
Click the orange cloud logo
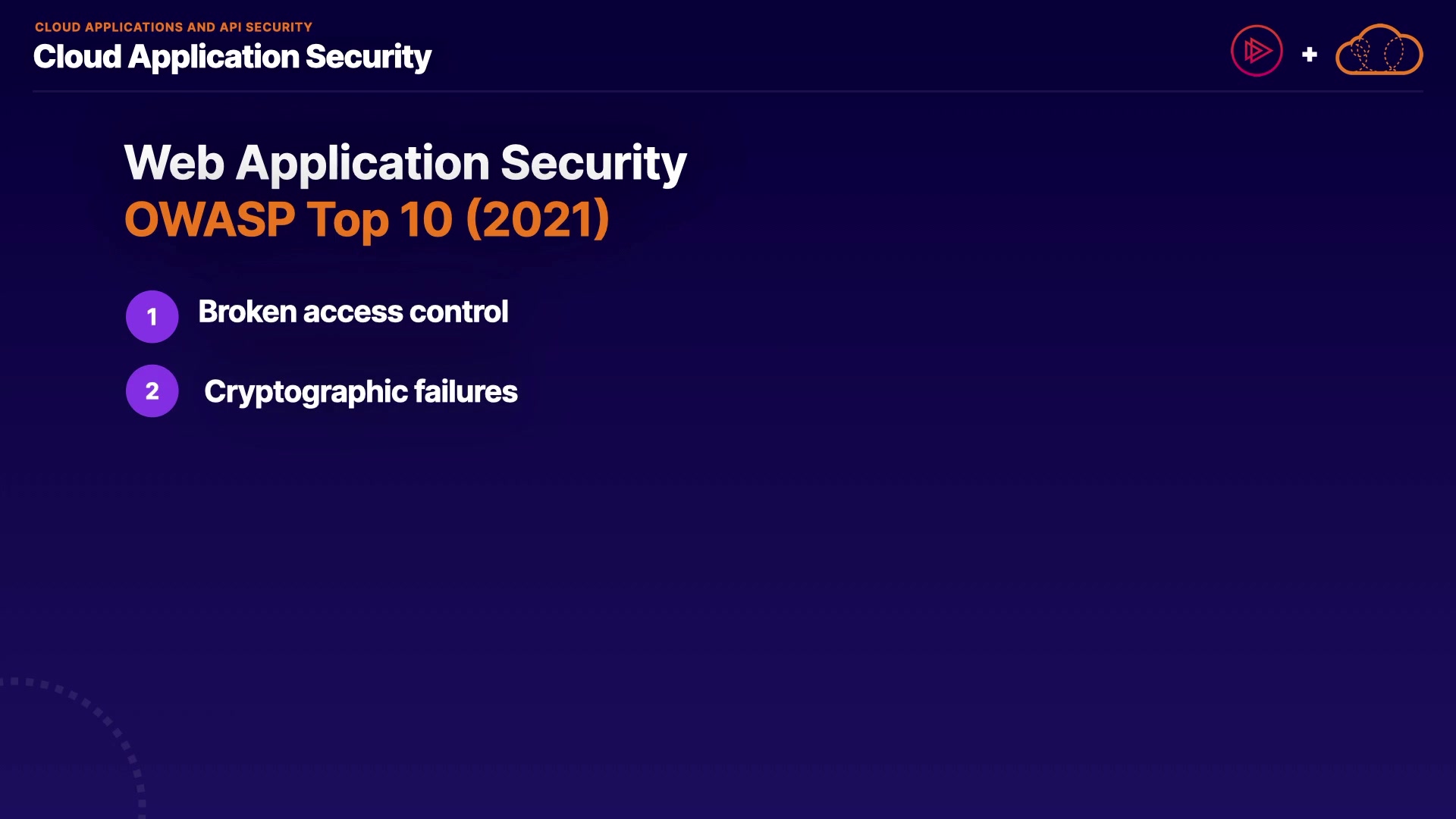[1379, 51]
